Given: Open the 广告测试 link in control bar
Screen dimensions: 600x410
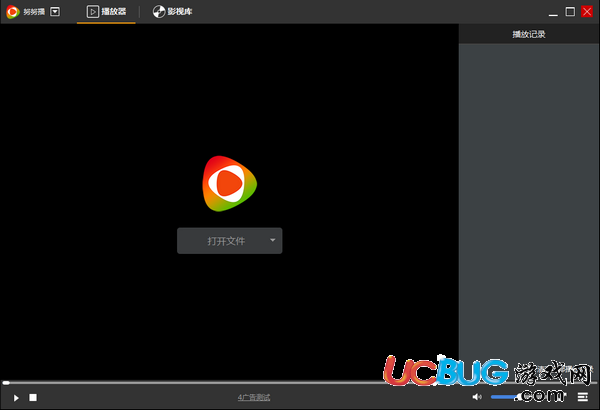Looking at the screenshot, I should pos(254,397).
